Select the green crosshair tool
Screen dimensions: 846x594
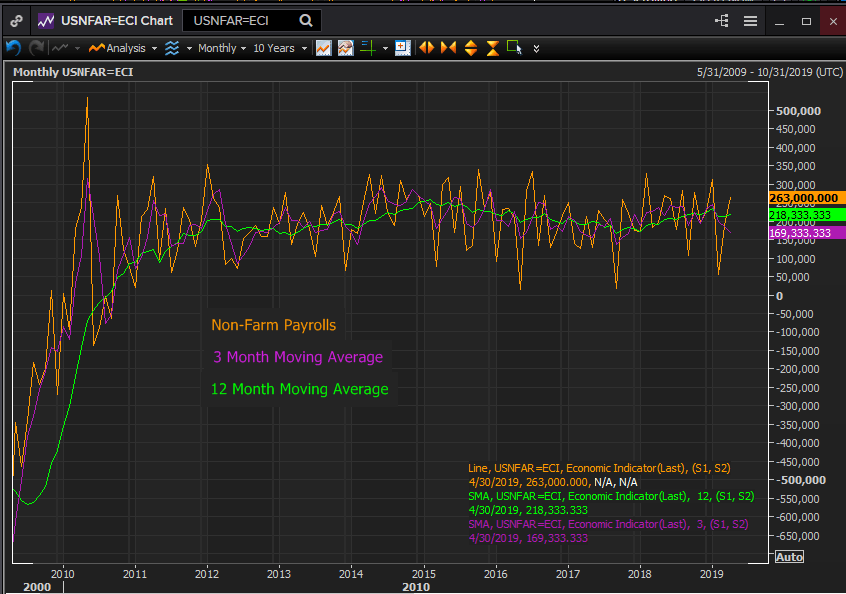[367, 48]
